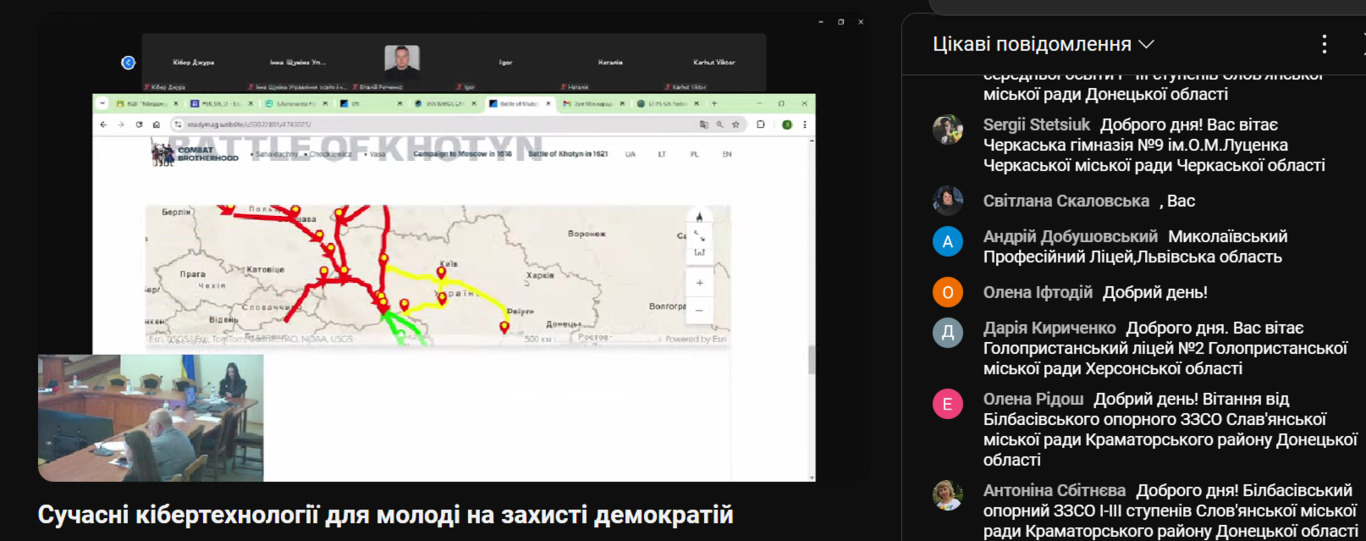The image size is (1366, 541).
Task: Zoom in the map with plus button
Action: tap(699, 283)
